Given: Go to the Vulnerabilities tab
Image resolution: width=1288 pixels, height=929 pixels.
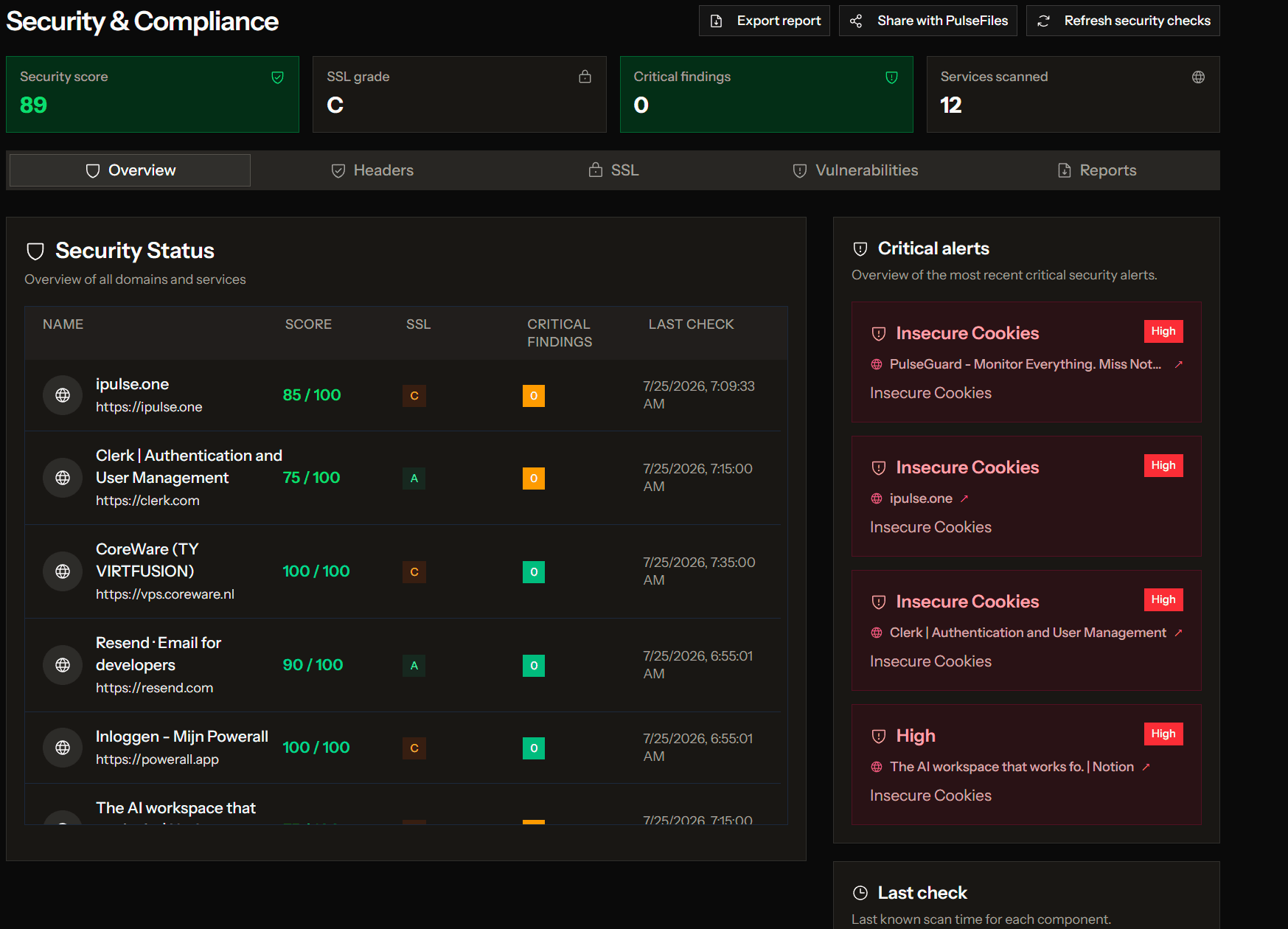Looking at the screenshot, I should pos(855,170).
